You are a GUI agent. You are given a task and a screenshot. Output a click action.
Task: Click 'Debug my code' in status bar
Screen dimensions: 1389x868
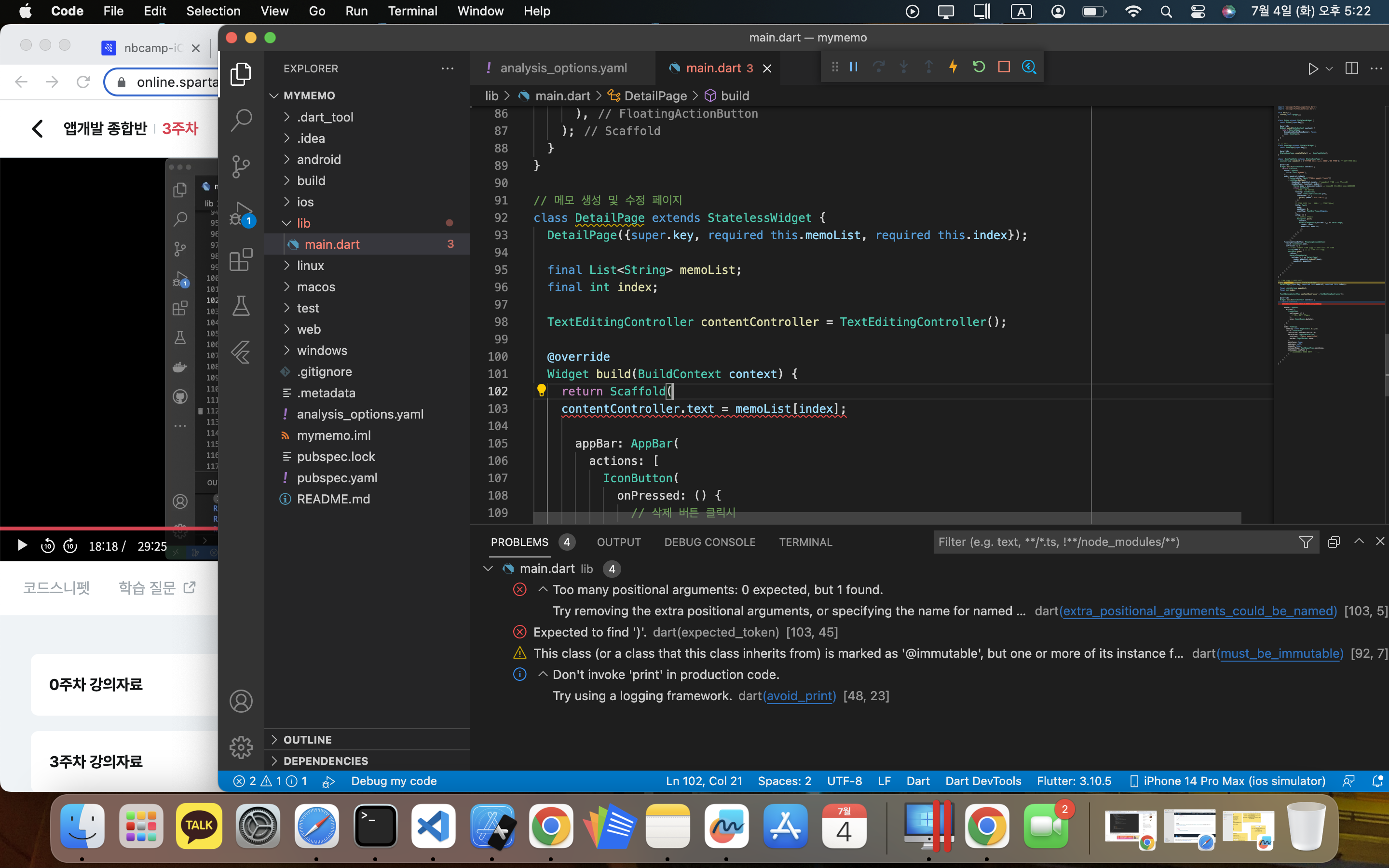[x=394, y=781]
